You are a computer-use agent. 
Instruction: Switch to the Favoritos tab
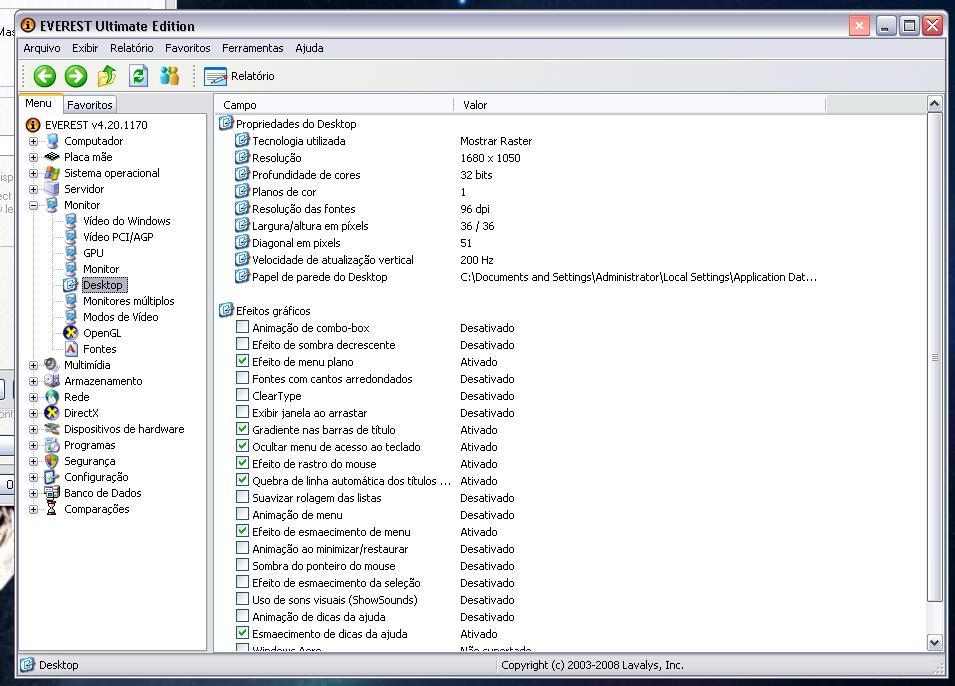[90, 105]
